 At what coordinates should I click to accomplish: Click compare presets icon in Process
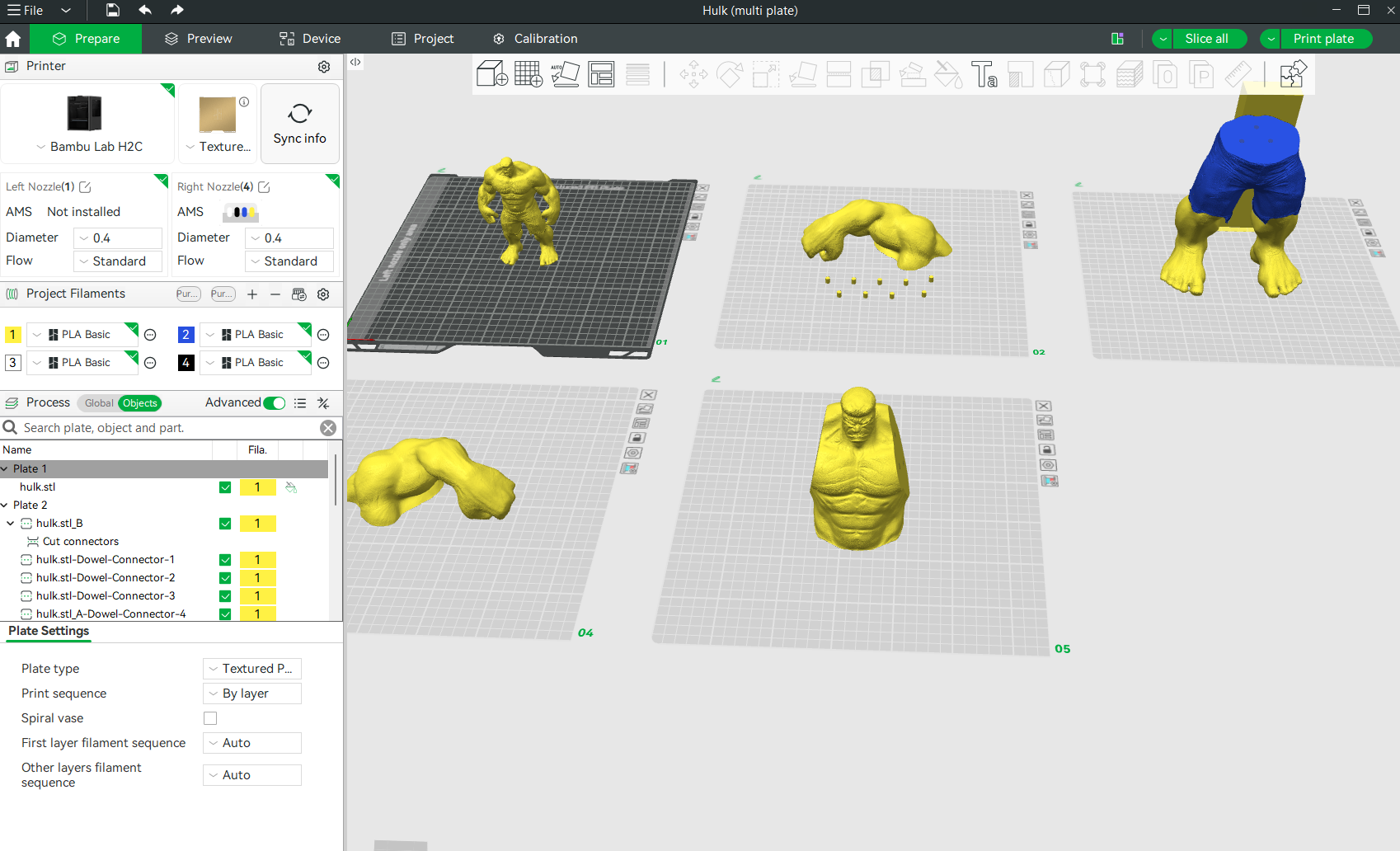323,403
